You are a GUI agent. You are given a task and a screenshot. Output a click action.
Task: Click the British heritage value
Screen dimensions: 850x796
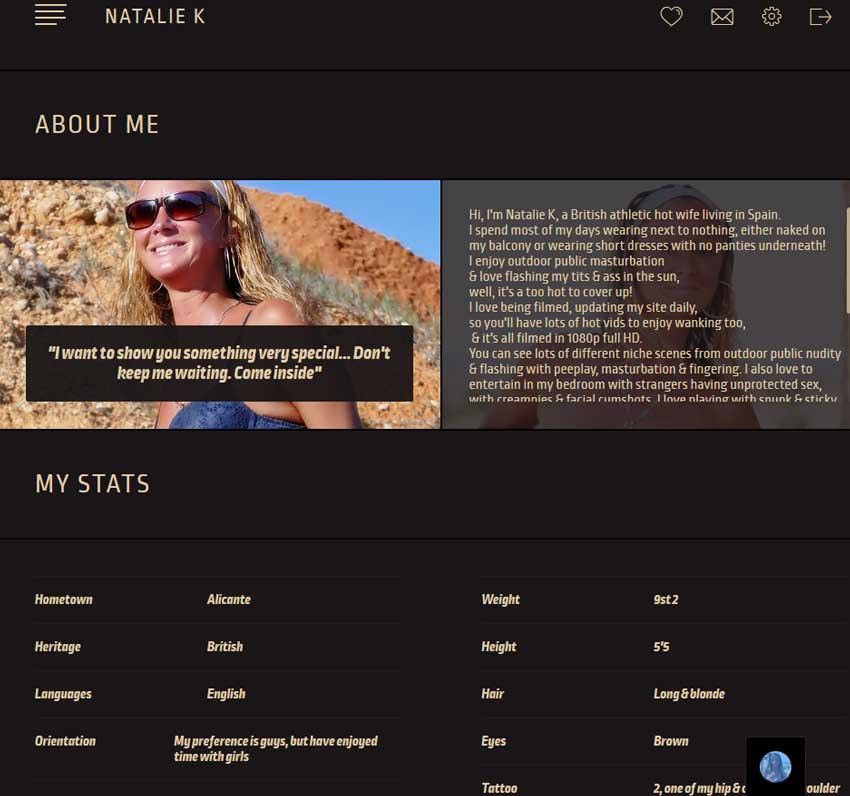[225, 646]
